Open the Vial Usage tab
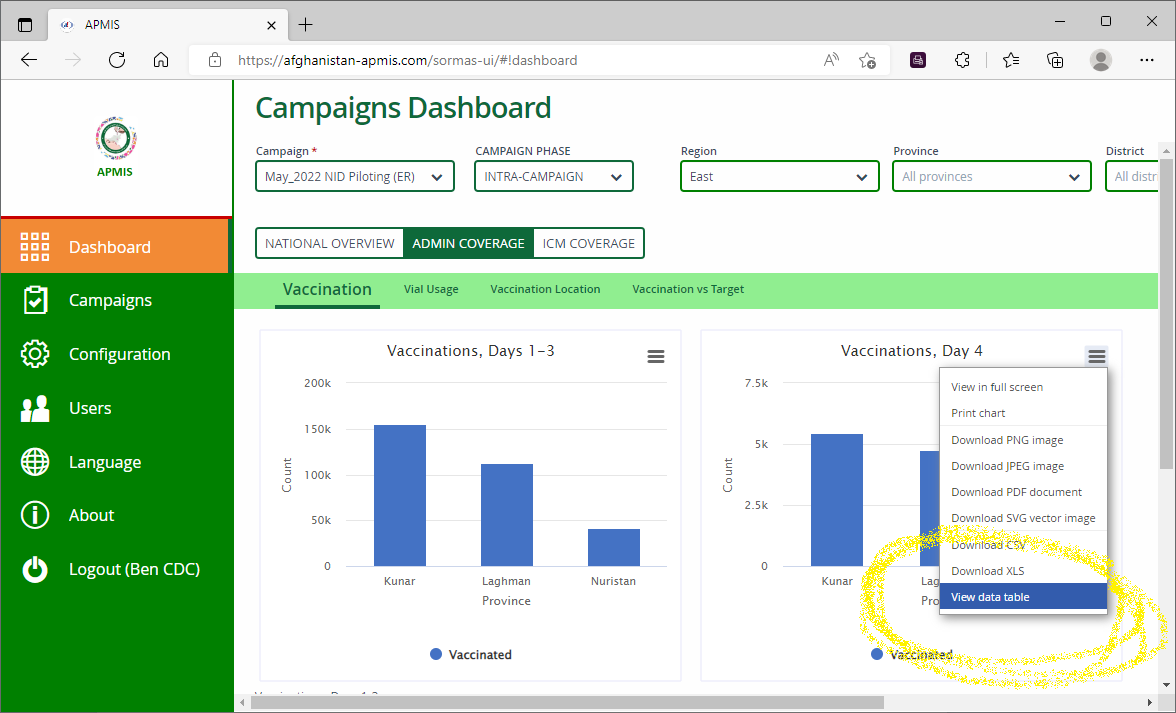This screenshot has height=713, width=1176. pyautogui.click(x=431, y=289)
